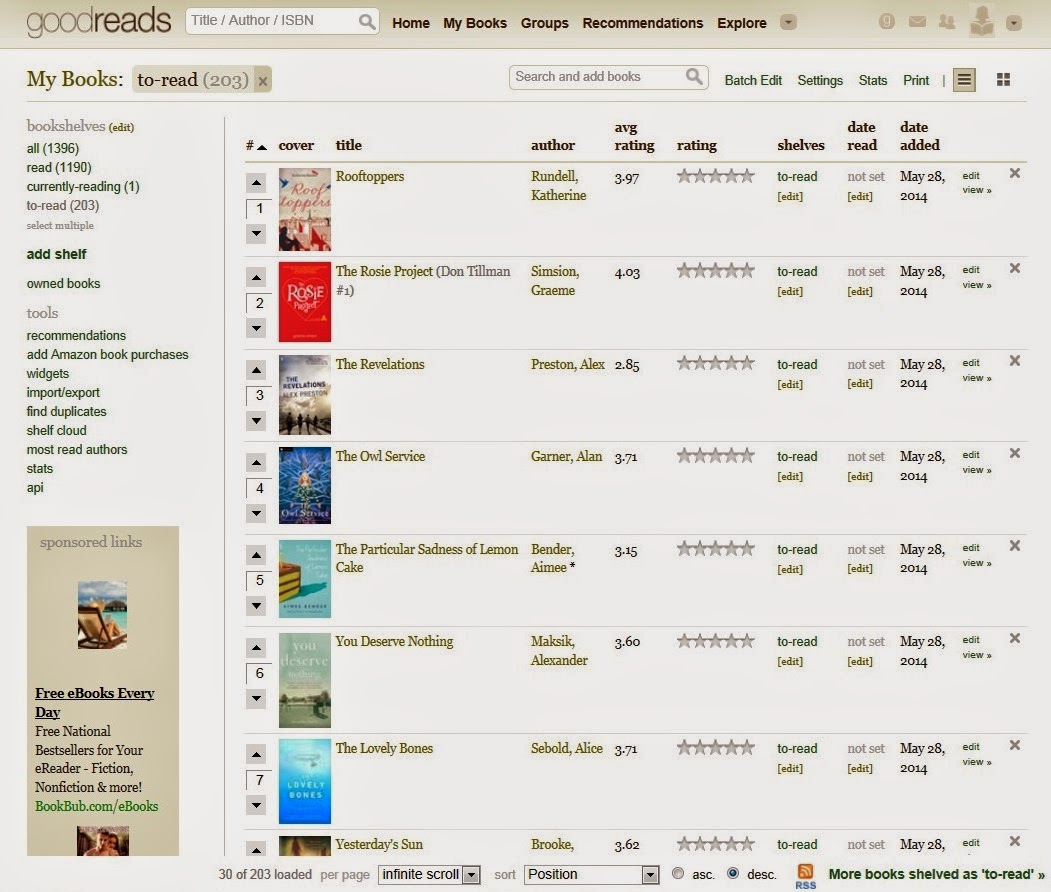
Task: Open The Rosie Project cover thumbnail
Action: click(304, 302)
